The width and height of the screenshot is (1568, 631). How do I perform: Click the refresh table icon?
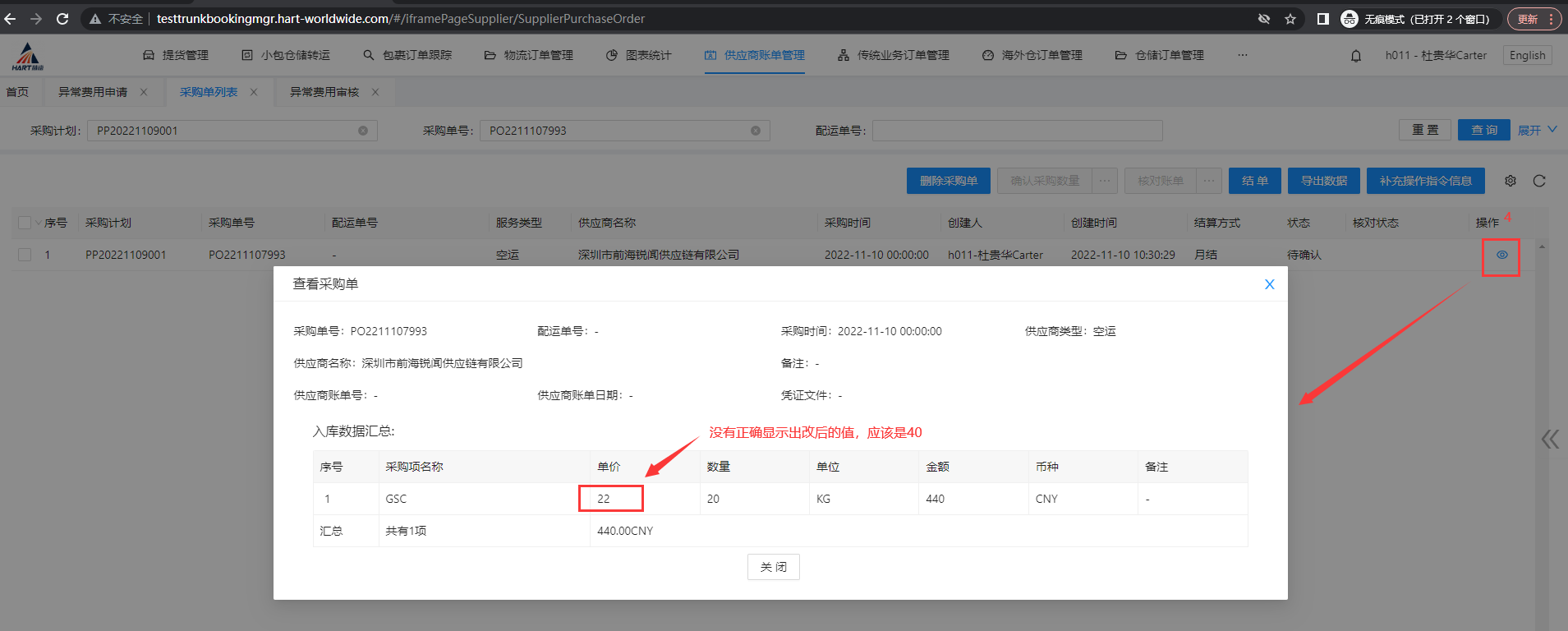click(x=1539, y=181)
